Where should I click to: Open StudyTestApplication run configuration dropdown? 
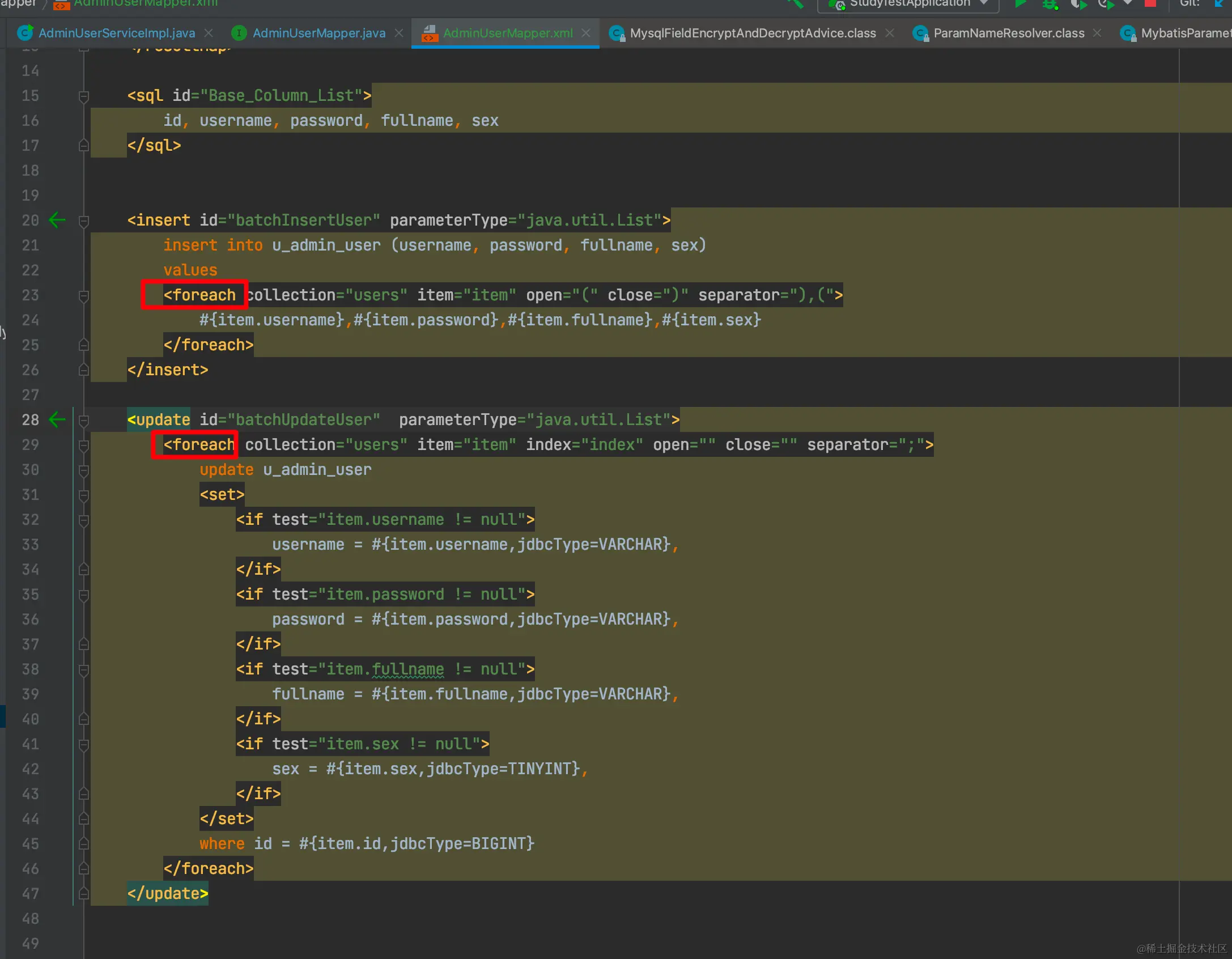[x=908, y=3]
